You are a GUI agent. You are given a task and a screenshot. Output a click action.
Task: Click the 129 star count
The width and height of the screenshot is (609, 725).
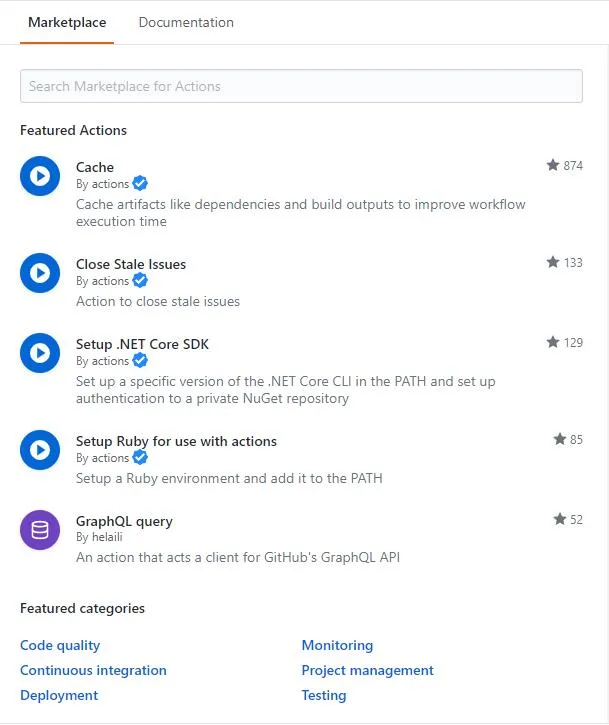pos(573,343)
